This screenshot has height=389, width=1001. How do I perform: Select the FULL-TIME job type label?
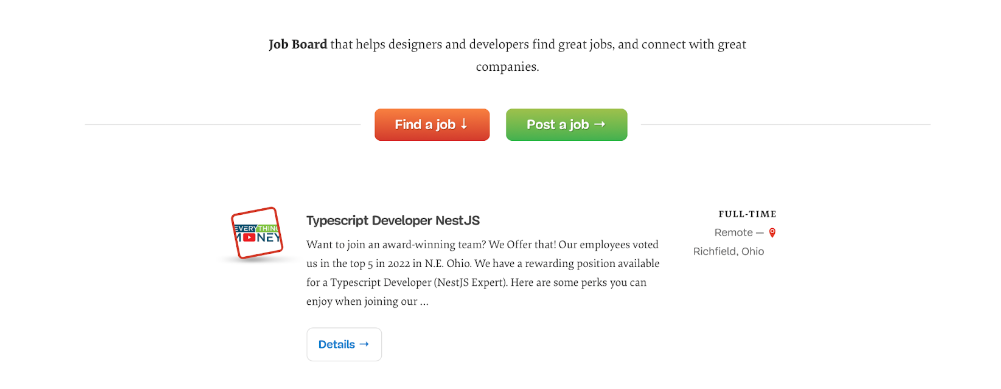click(x=748, y=214)
